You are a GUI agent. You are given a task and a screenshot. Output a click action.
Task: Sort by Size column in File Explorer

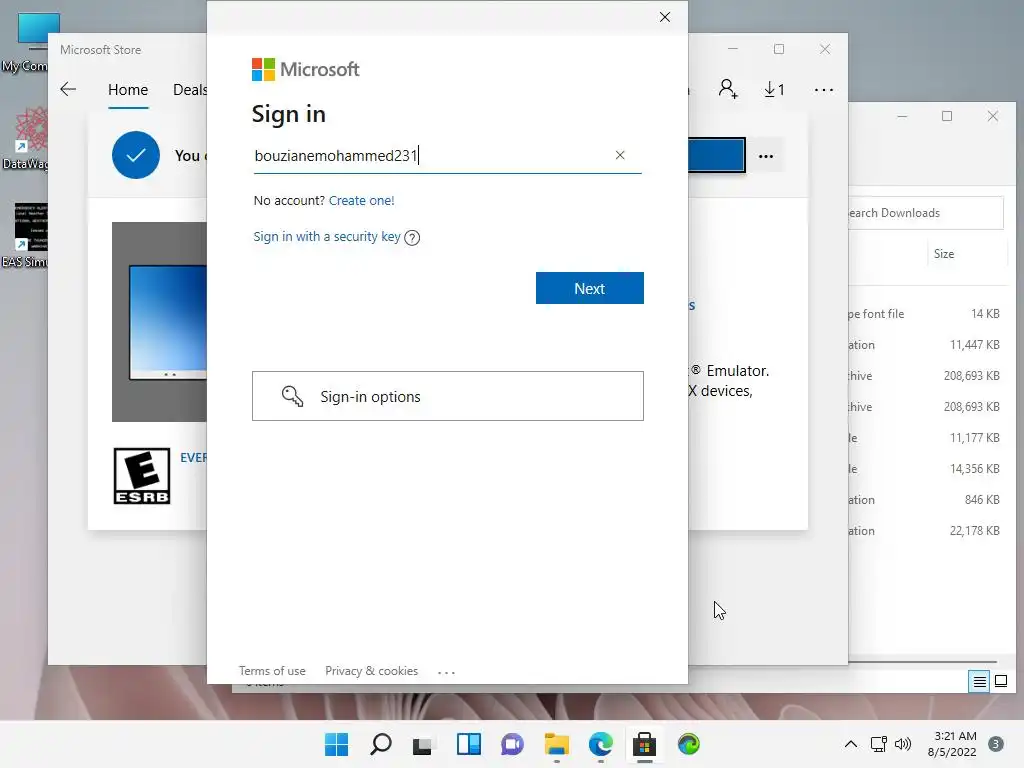(x=944, y=254)
